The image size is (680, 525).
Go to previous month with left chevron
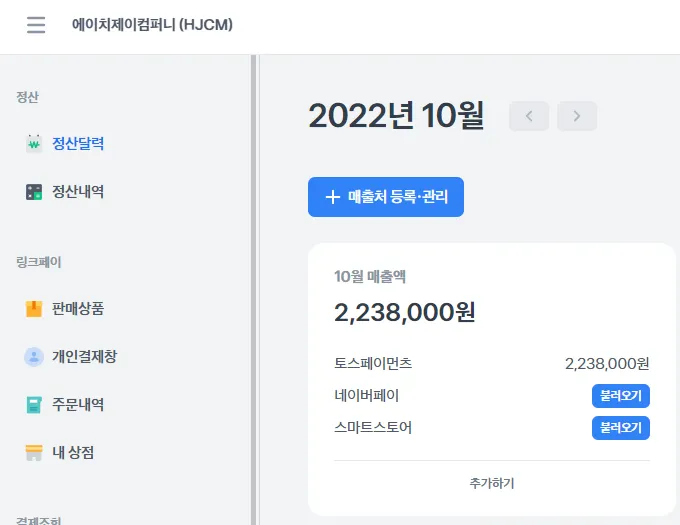(529, 116)
